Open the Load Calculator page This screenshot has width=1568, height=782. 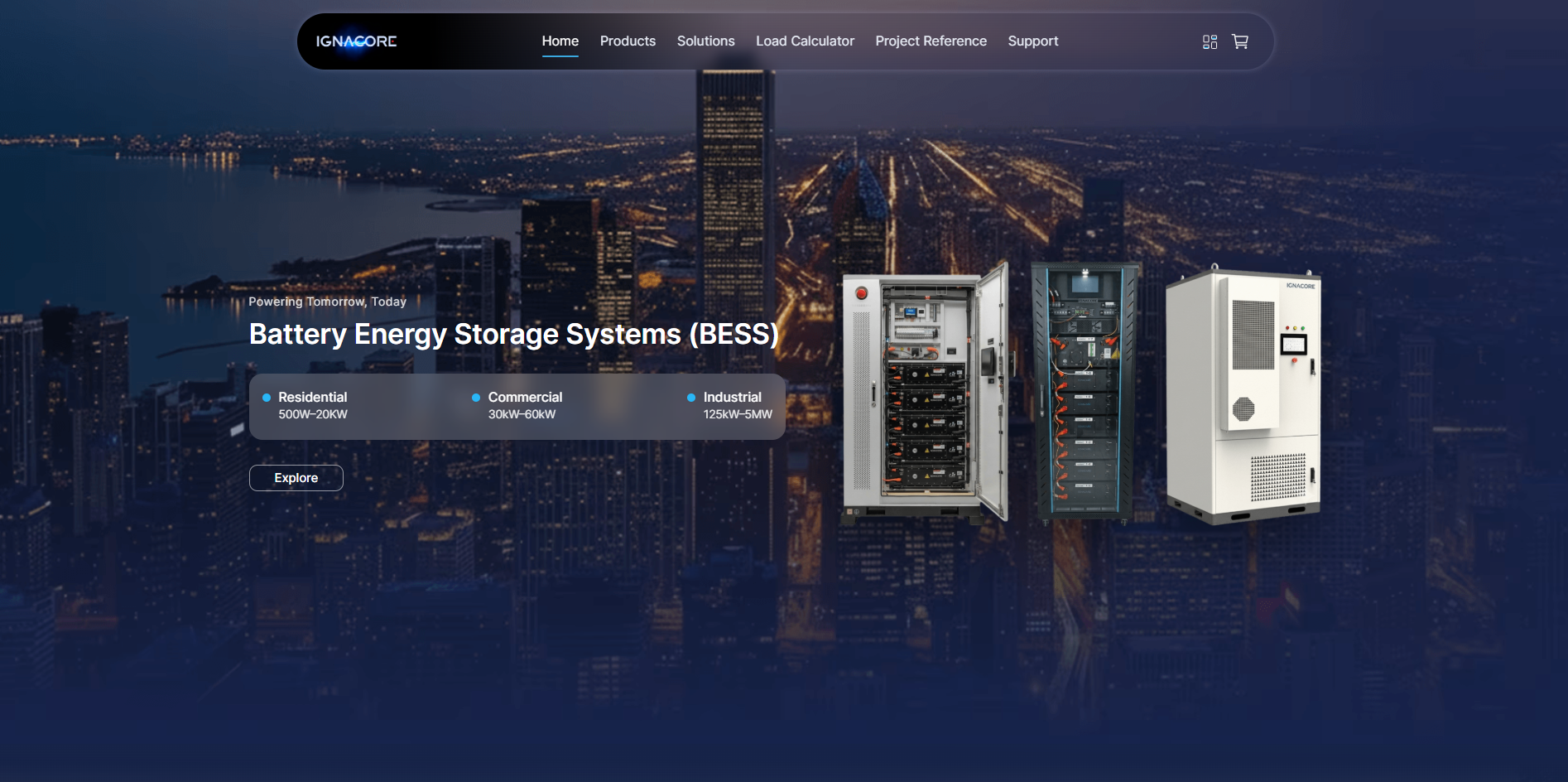tap(805, 41)
